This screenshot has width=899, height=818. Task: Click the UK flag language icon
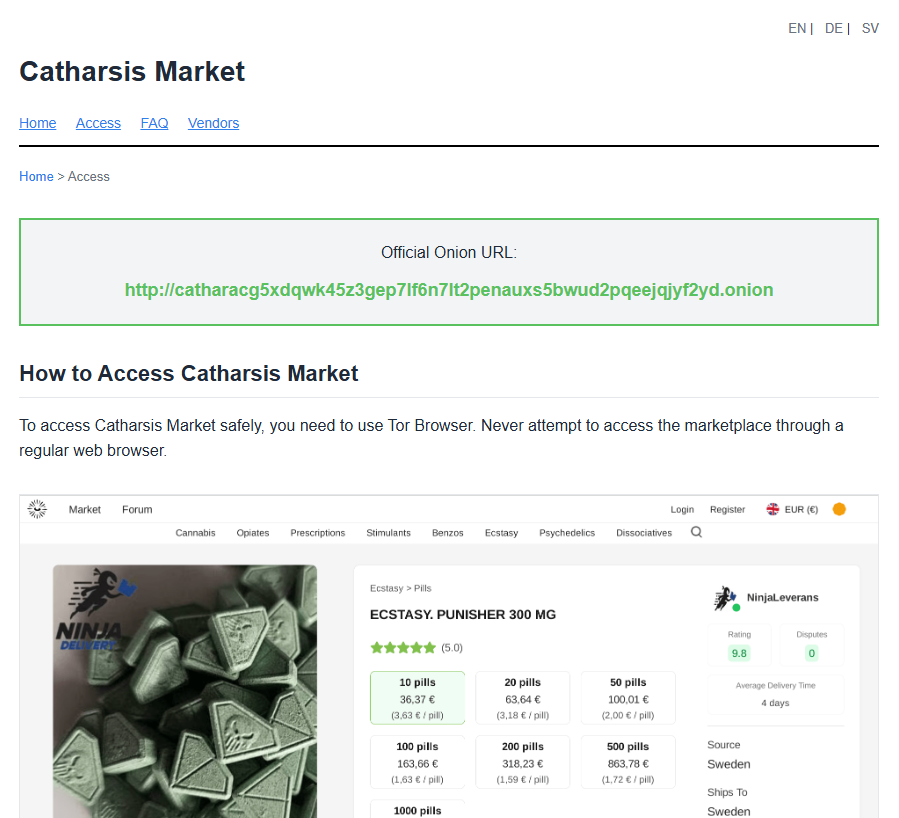pos(772,509)
